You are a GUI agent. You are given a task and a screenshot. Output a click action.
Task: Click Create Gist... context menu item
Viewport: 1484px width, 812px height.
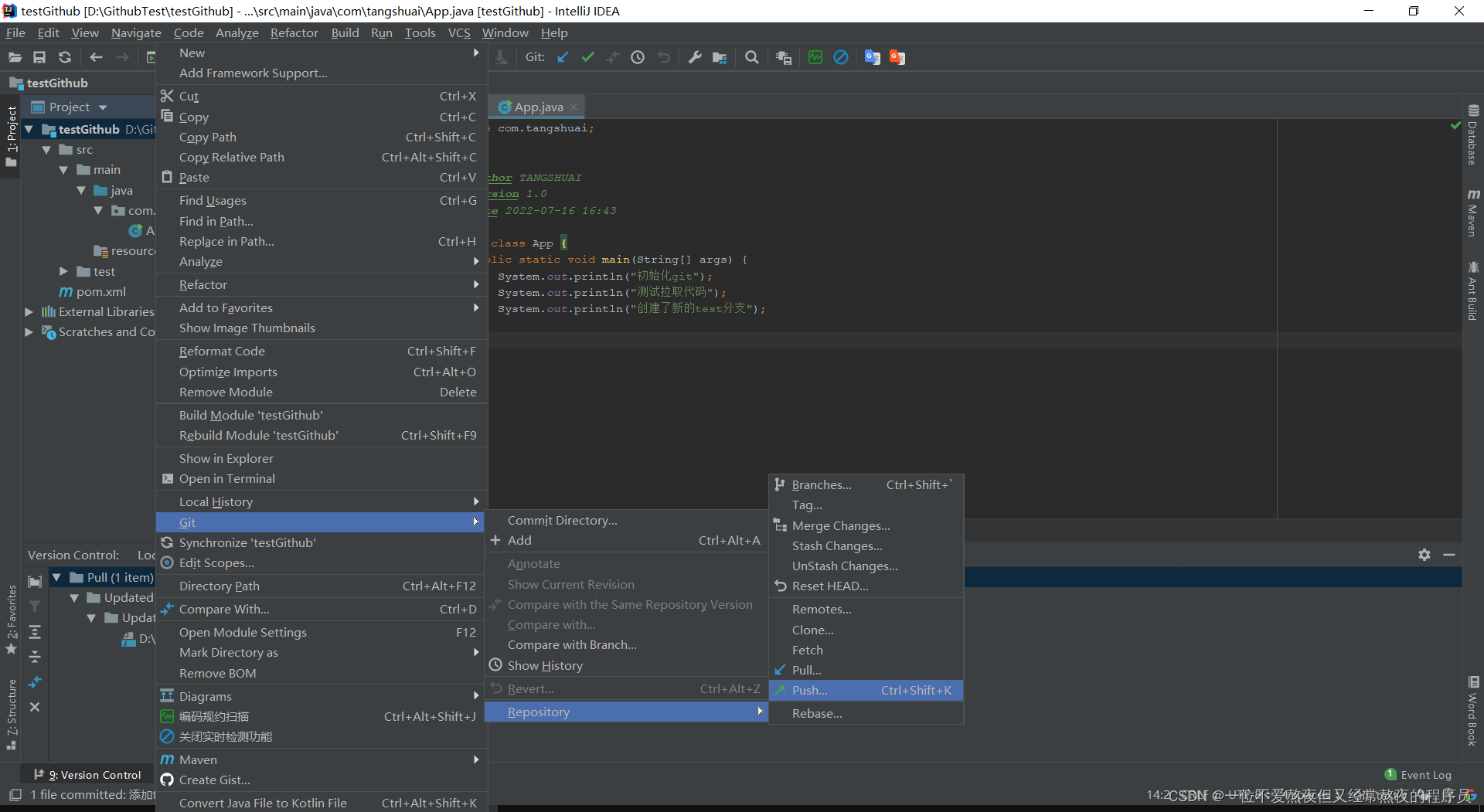click(x=322, y=780)
